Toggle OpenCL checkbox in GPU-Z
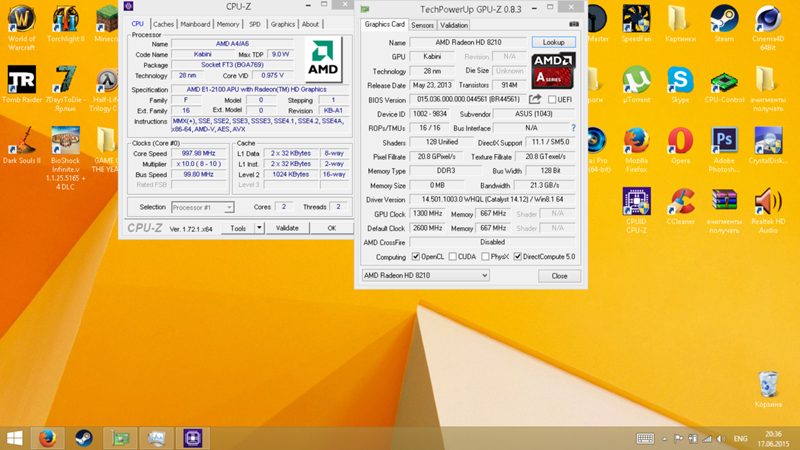 [416, 257]
